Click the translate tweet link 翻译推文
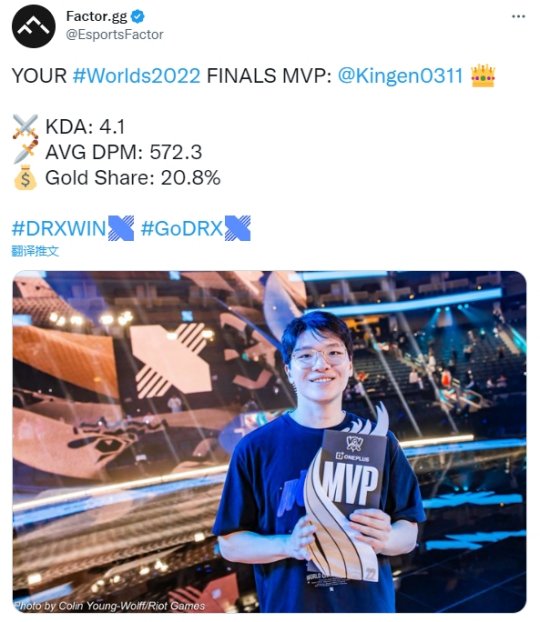The height and width of the screenshot is (622, 540). click(x=35, y=251)
